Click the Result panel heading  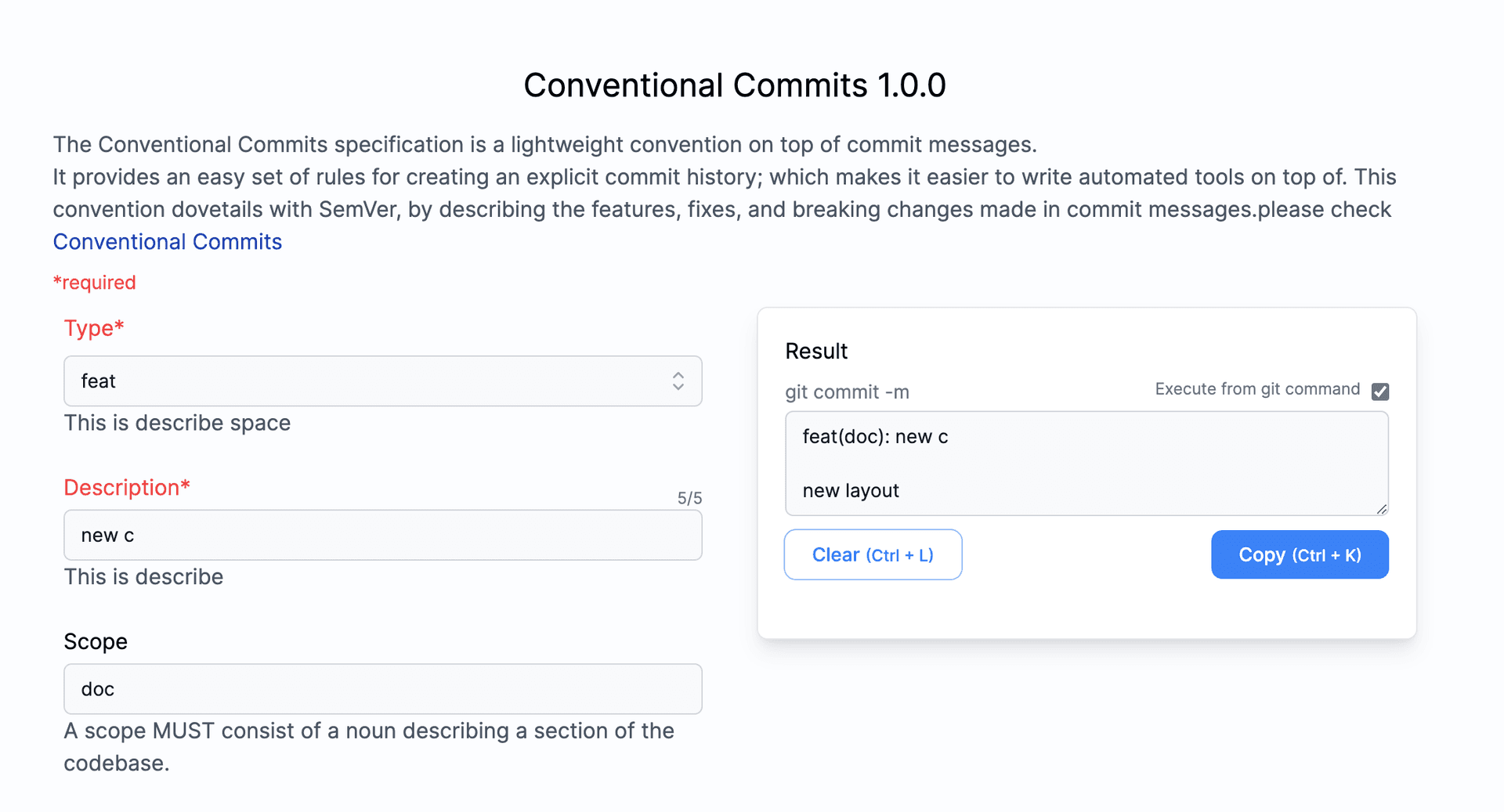pos(816,352)
